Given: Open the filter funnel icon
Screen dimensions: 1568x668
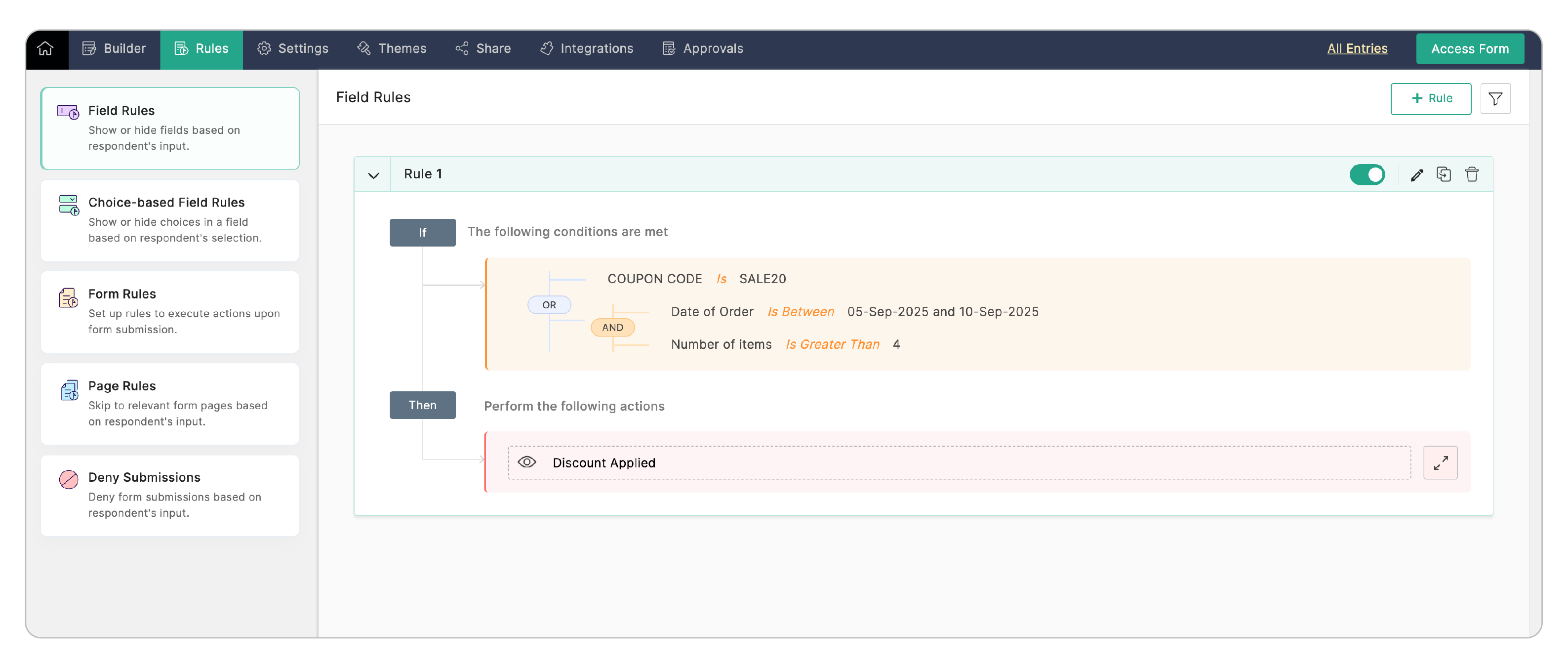Looking at the screenshot, I should point(1495,99).
